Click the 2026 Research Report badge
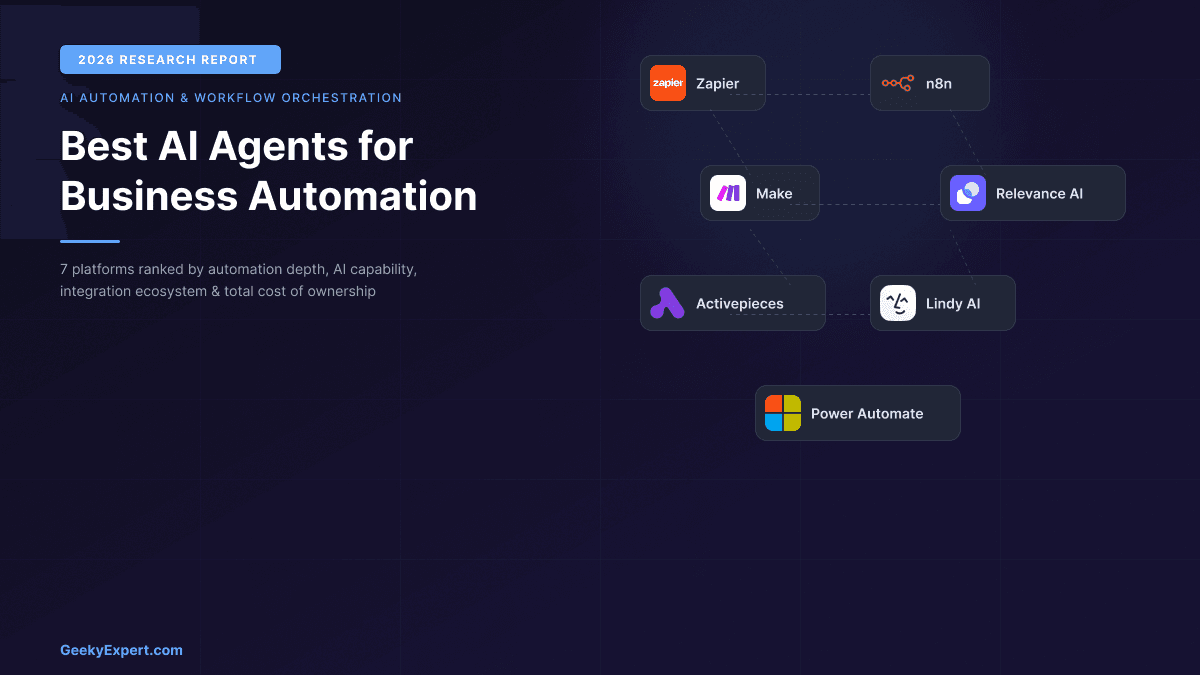This screenshot has width=1200, height=675. pos(170,60)
